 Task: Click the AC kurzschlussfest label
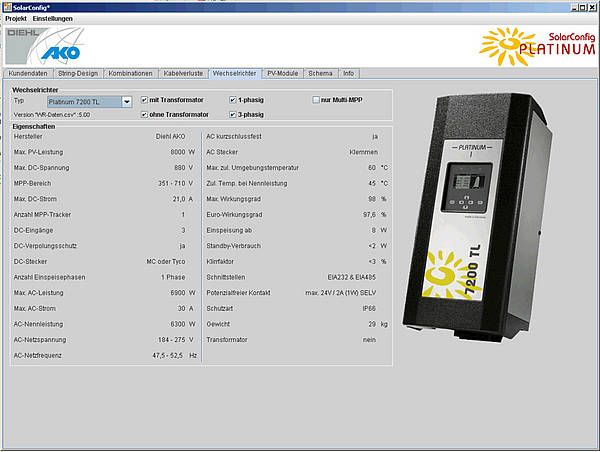click(x=234, y=137)
